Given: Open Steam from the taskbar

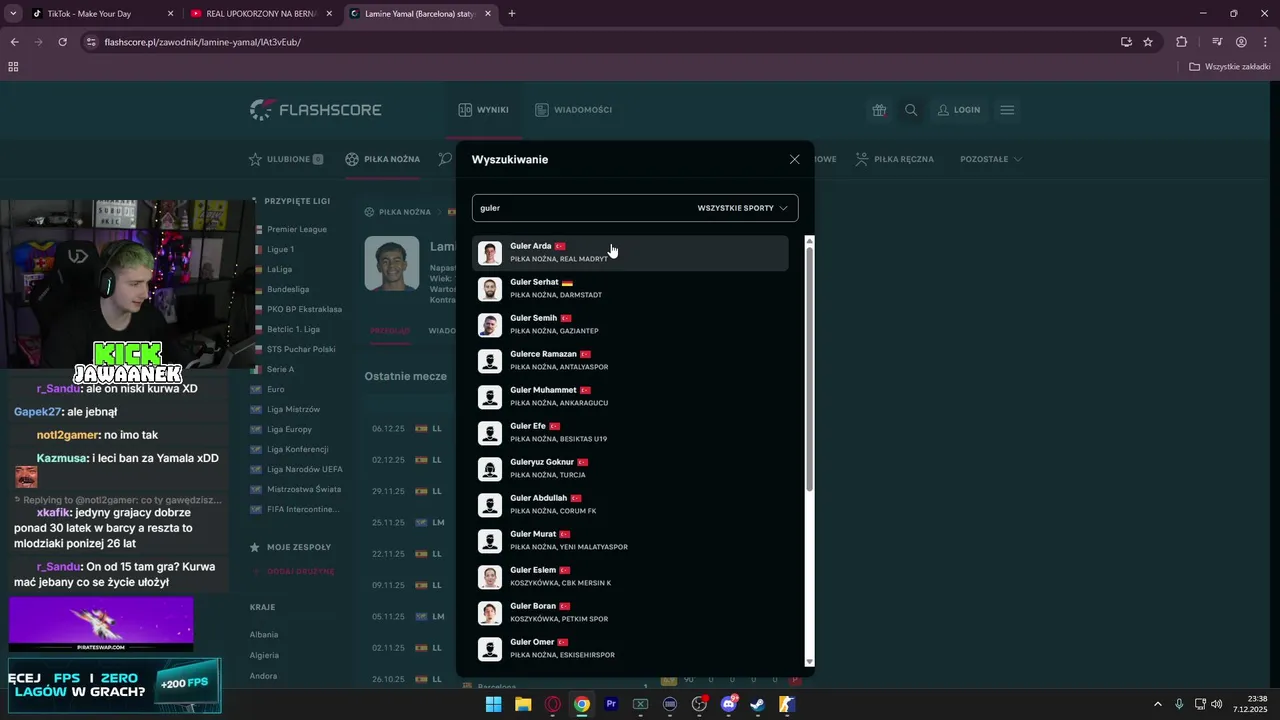Looking at the screenshot, I should point(758,704).
